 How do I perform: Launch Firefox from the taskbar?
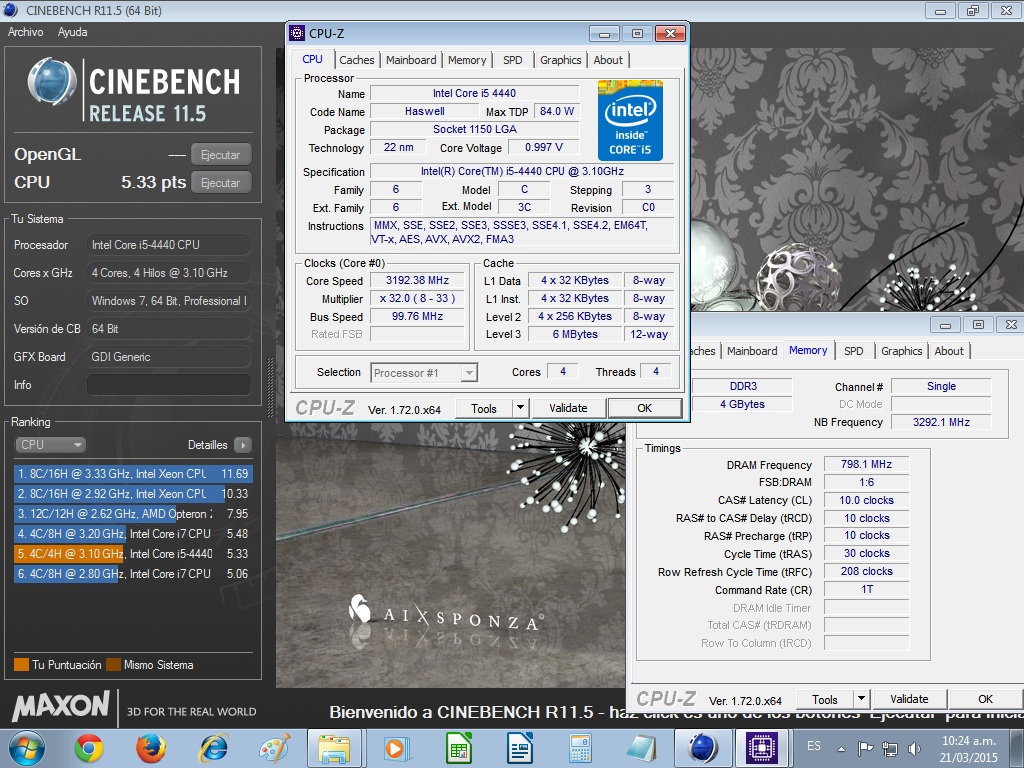(150, 748)
